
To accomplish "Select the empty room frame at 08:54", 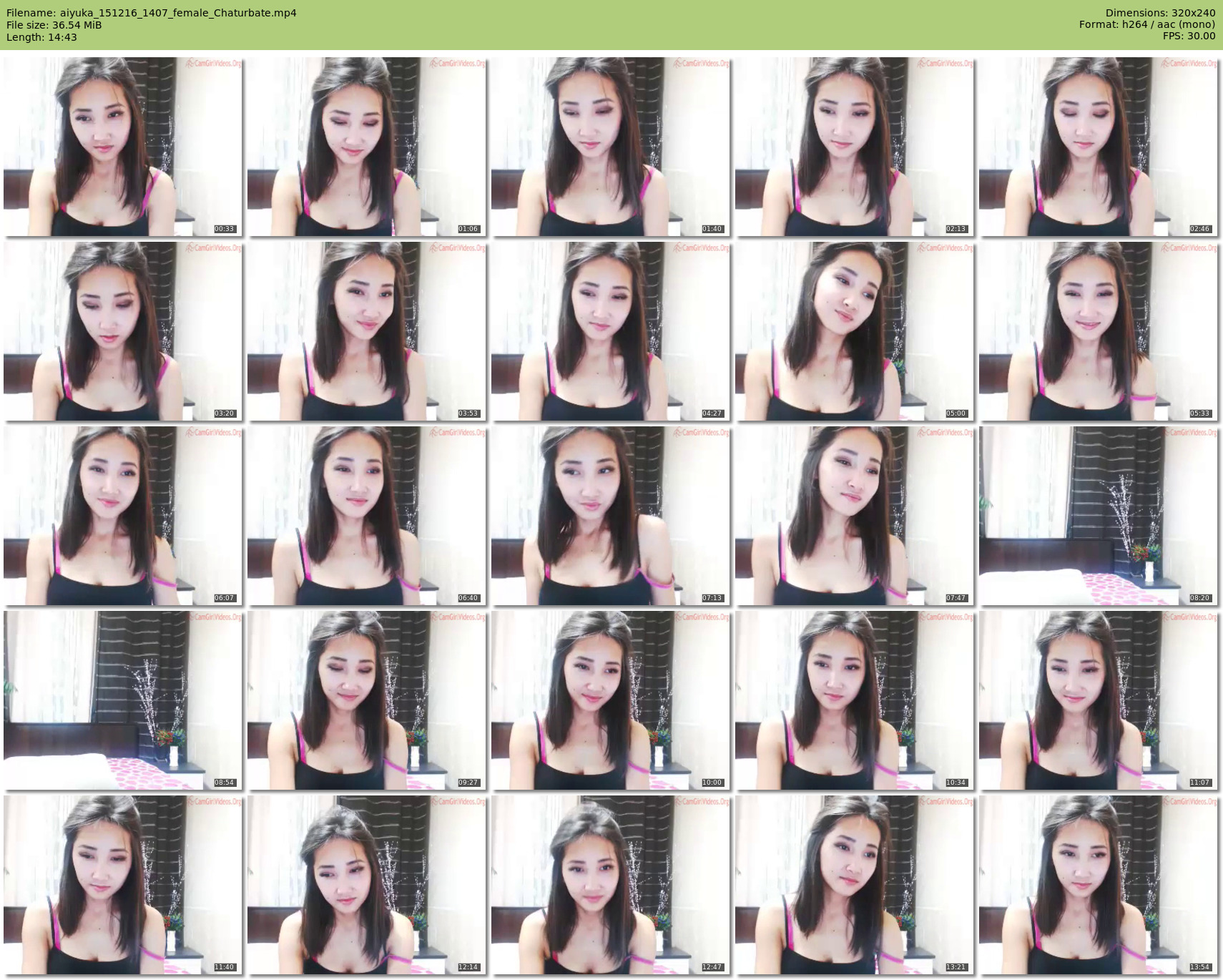I will tap(122, 700).
